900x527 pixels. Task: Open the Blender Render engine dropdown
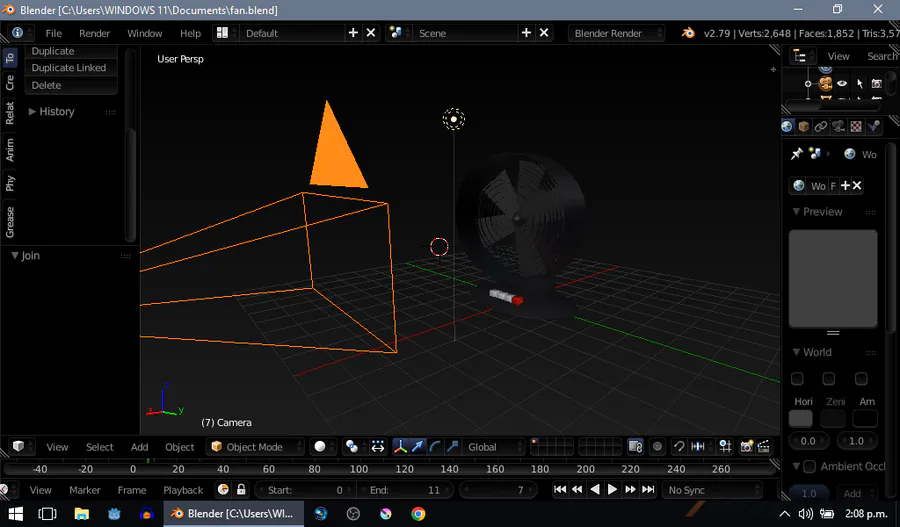(616, 33)
